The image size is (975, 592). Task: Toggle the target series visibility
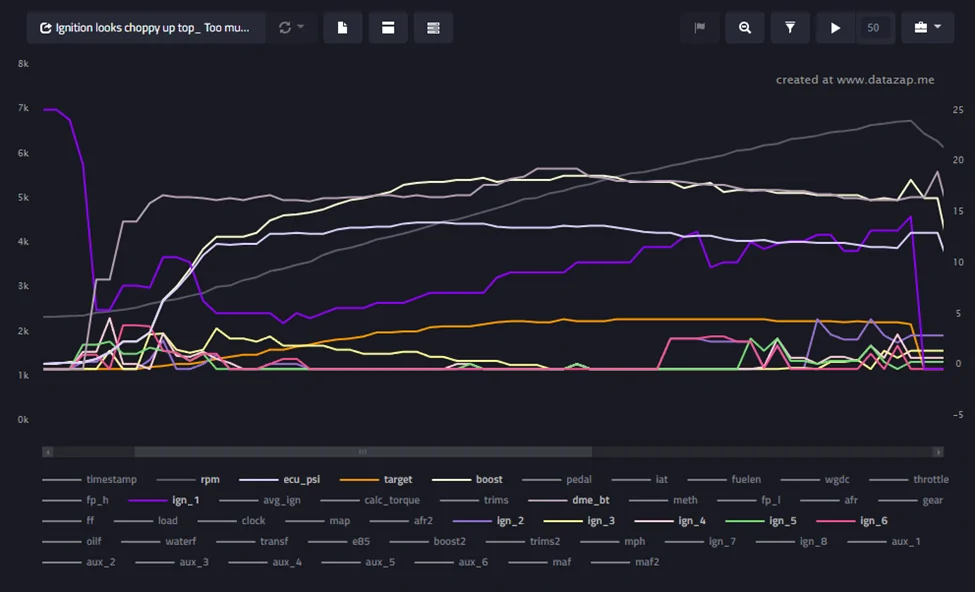pos(376,479)
